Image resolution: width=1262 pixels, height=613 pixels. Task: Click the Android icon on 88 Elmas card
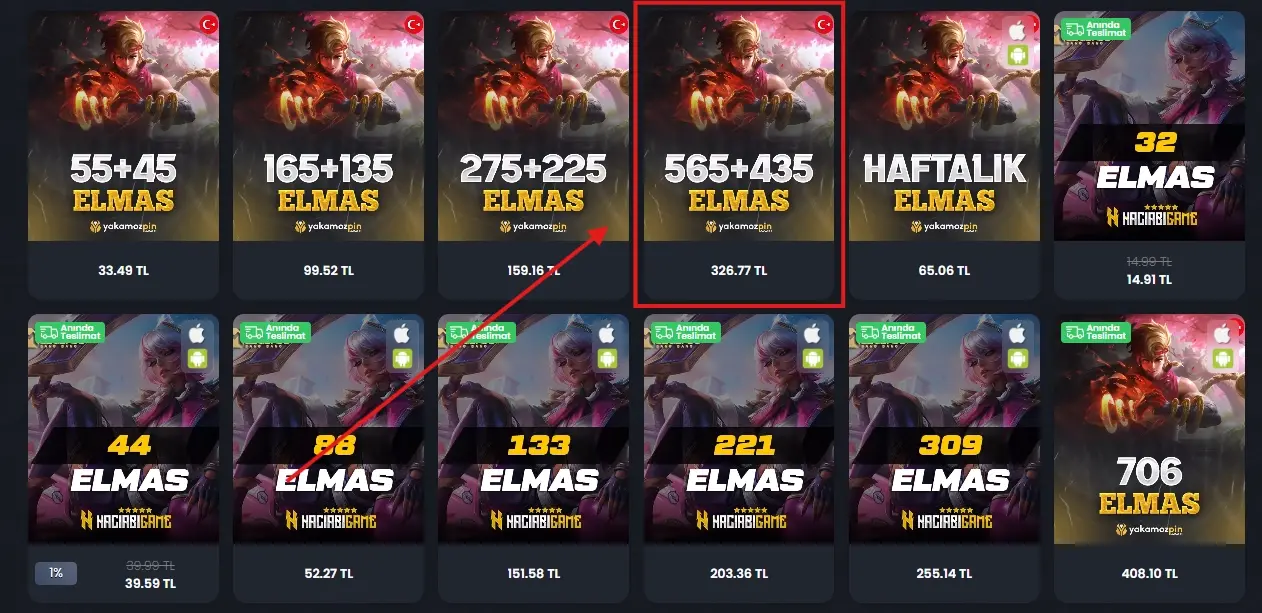(x=402, y=357)
